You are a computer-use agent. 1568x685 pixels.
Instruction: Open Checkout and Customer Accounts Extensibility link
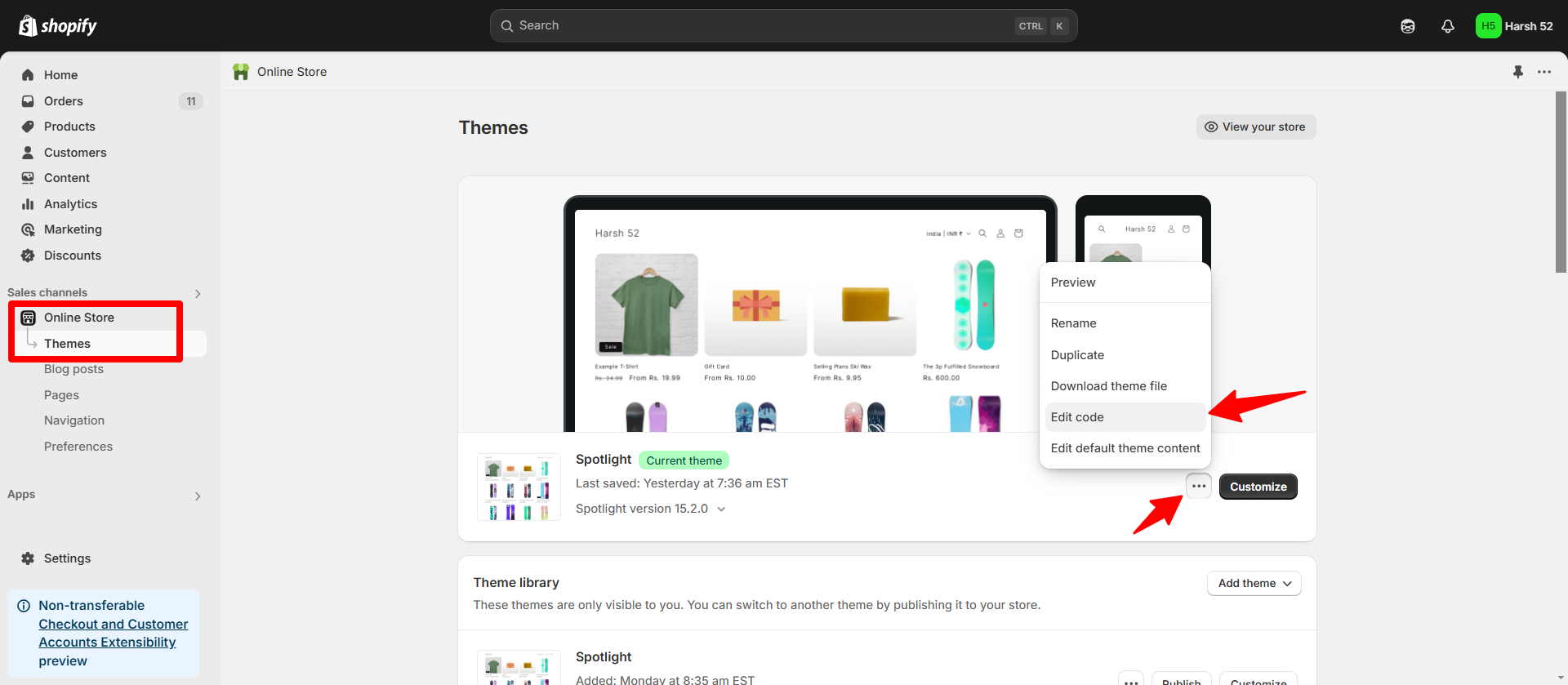click(114, 634)
